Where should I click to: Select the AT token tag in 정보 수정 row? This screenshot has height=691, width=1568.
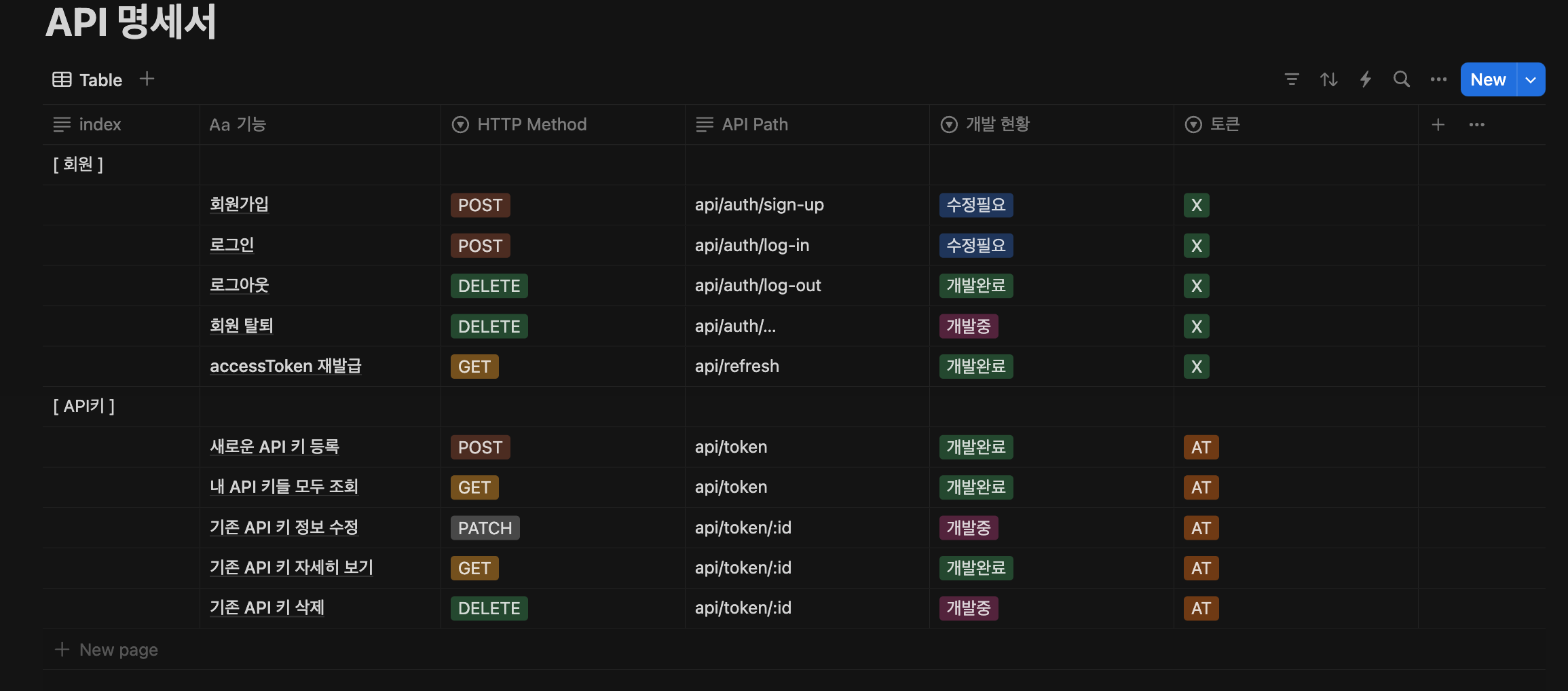click(x=1201, y=528)
